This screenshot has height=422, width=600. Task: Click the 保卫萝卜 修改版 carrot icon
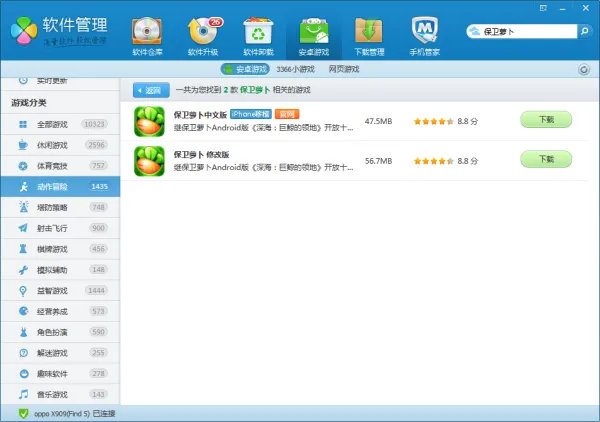(x=149, y=161)
